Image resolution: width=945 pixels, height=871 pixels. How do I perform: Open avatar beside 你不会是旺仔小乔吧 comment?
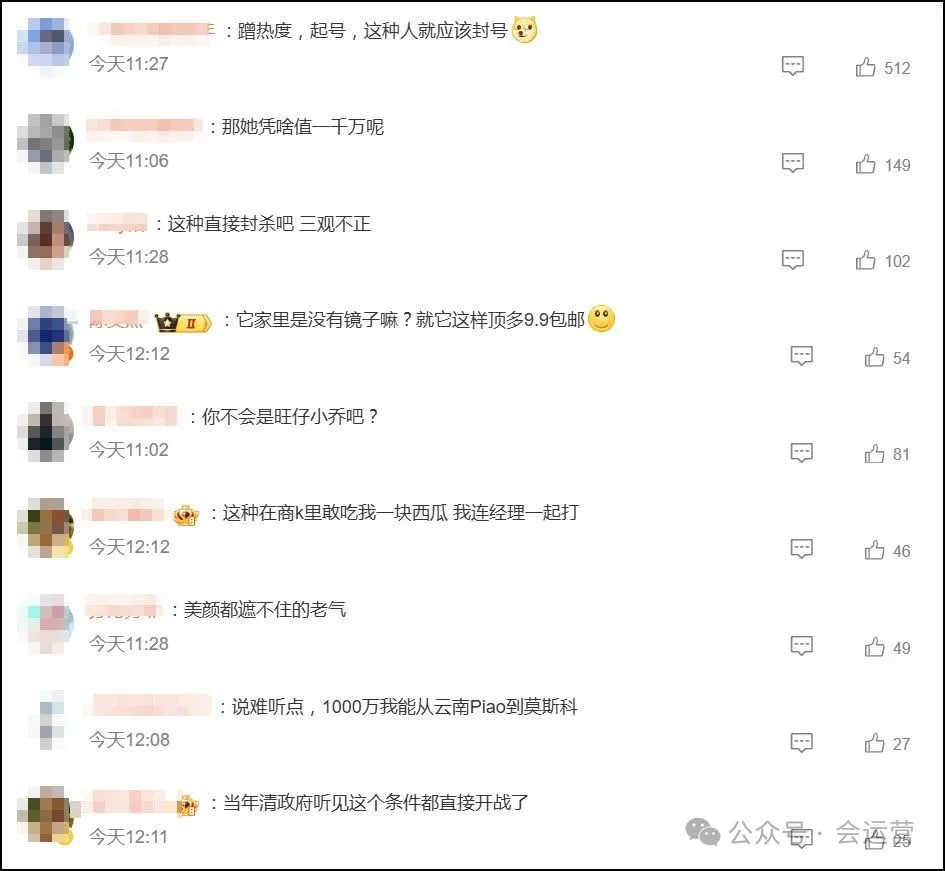(46, 432)
